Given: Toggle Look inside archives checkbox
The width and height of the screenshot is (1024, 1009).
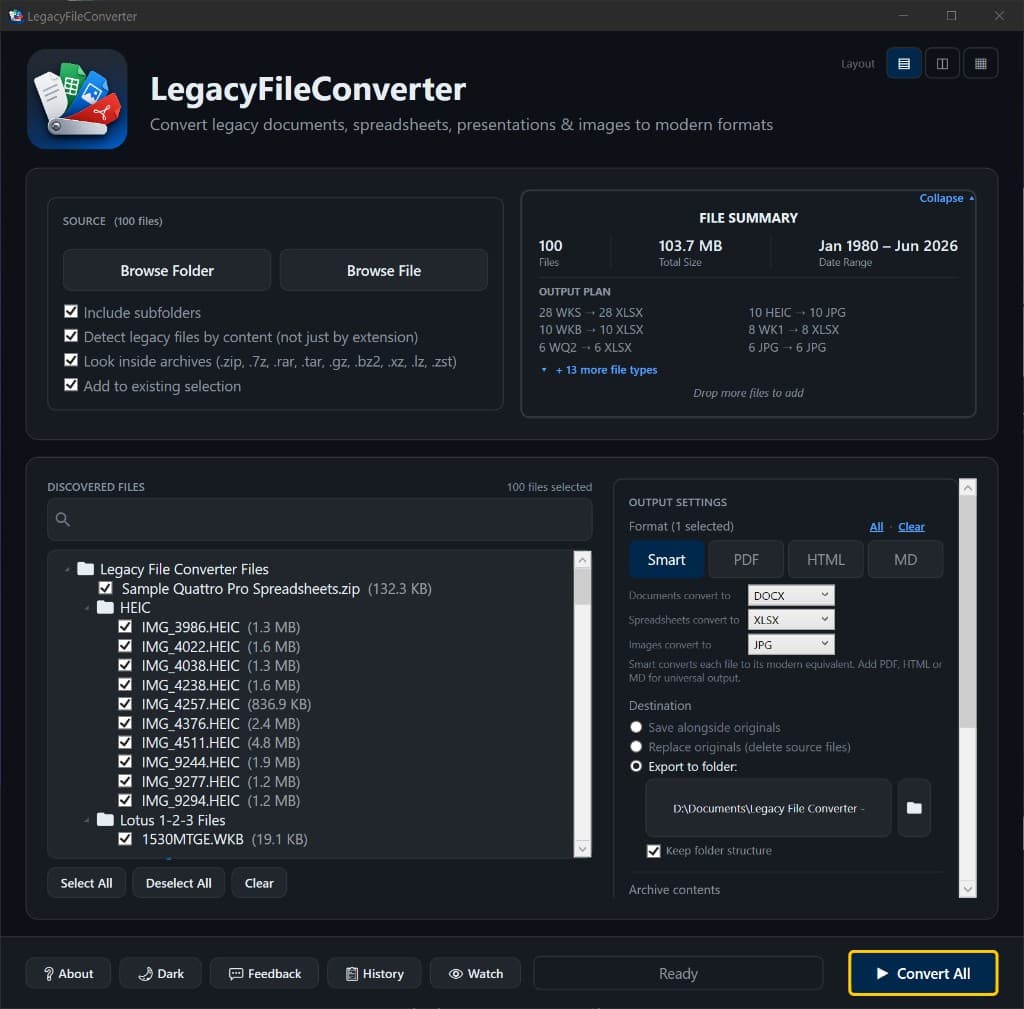Looking at the screenshot, I should click(x=71, y=360).
